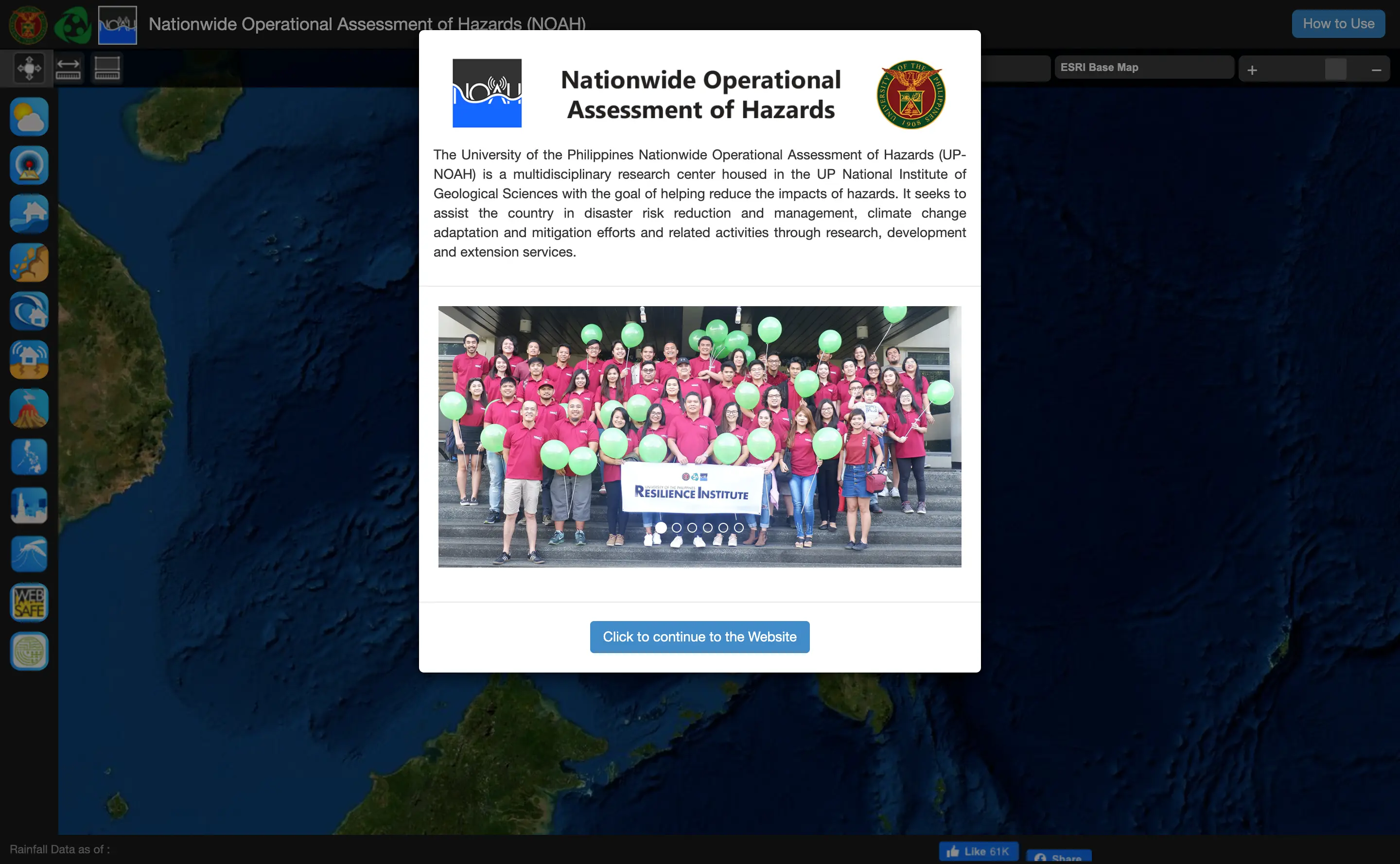The width and height of the screenshot is (1400, 864).
Task: Click How to Use button
Action: [x=1338, y=24]
